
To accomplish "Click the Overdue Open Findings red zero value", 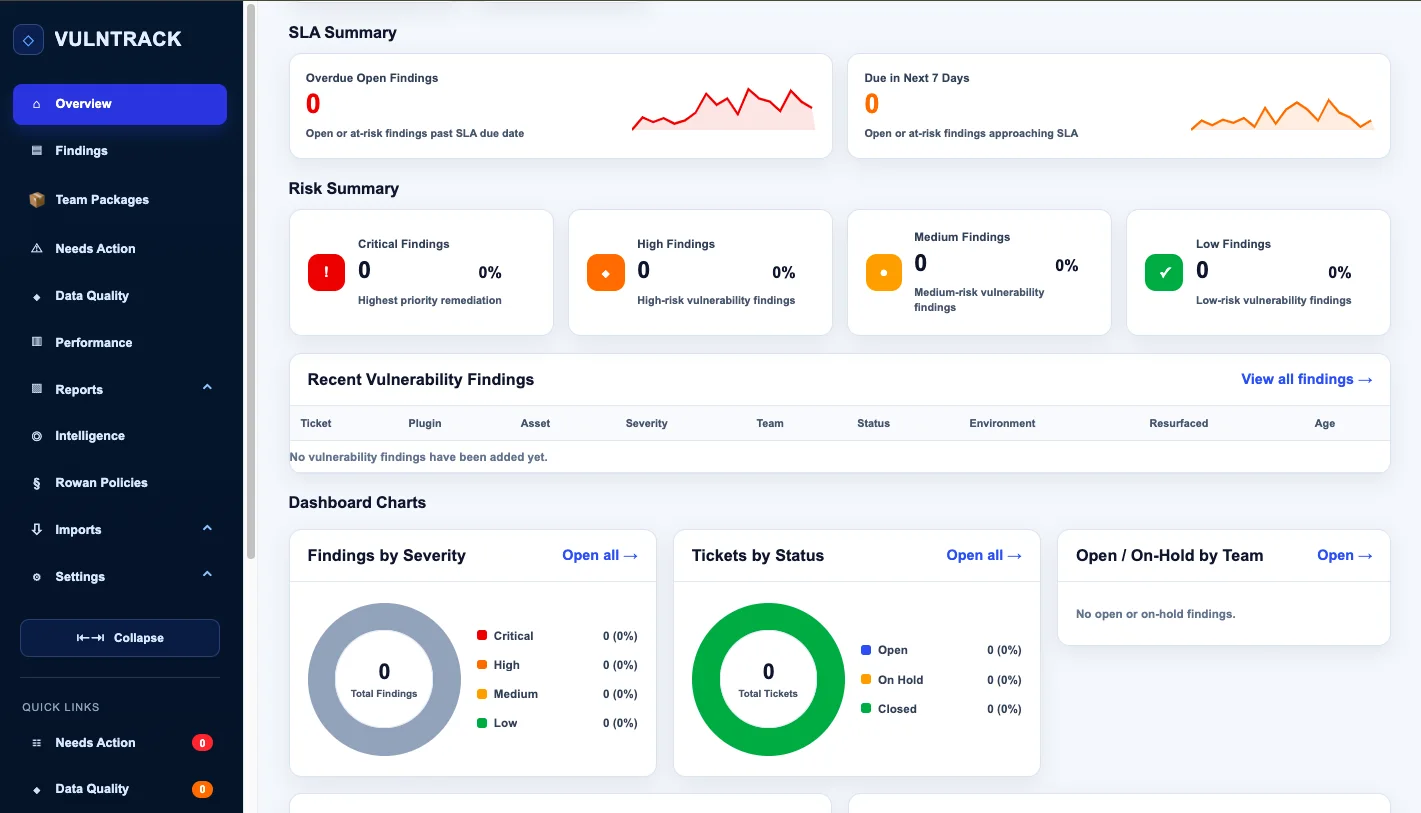I will [313, 104].
